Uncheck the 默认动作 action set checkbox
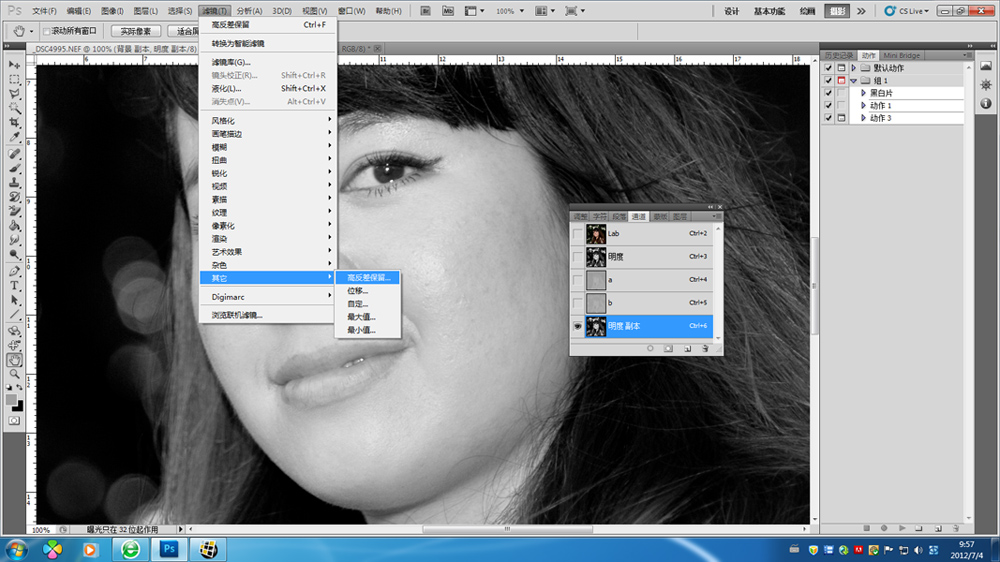This screenshot has height=562, width=1000. coord(828,68)
